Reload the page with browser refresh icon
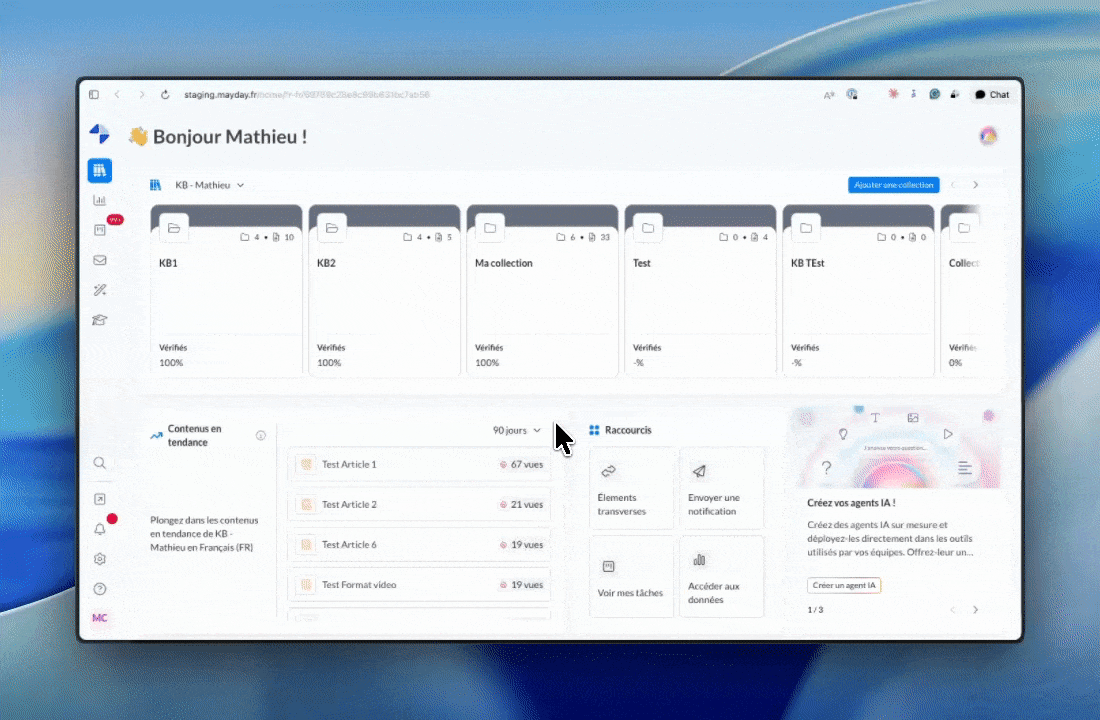Viewport: 1100px width, 720px height. pos(165,95)
